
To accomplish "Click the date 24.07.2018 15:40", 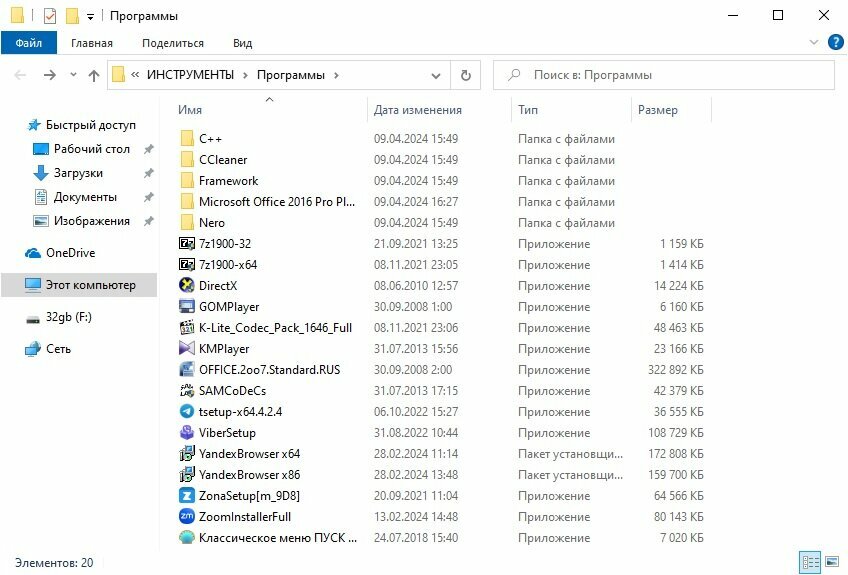I will 416,538.
